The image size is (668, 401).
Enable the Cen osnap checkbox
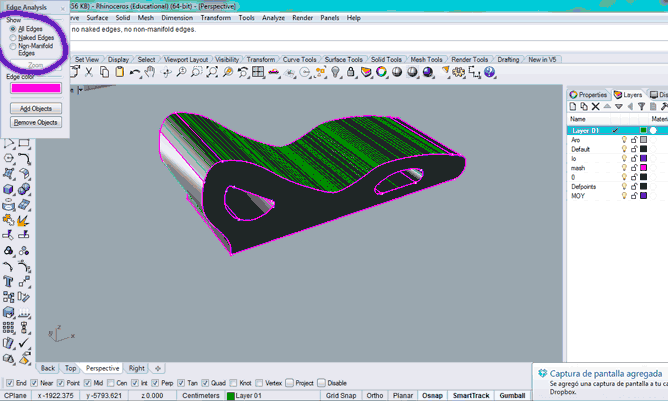tap(111, 383)
